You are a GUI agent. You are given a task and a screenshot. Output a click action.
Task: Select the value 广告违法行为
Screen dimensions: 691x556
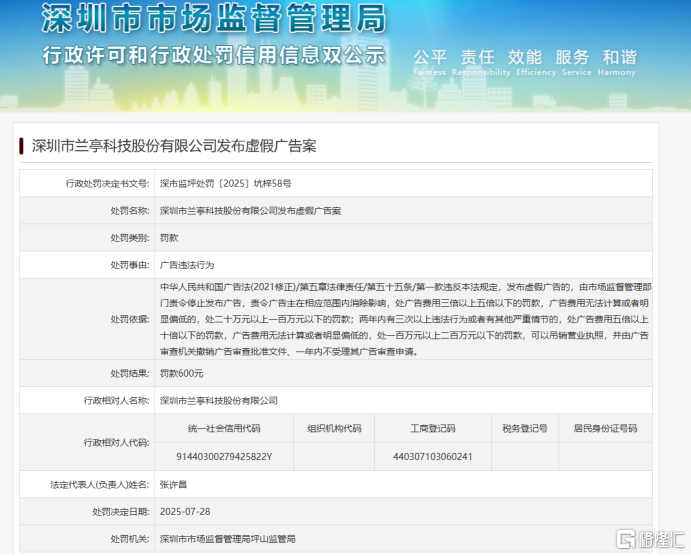[187, 265]
